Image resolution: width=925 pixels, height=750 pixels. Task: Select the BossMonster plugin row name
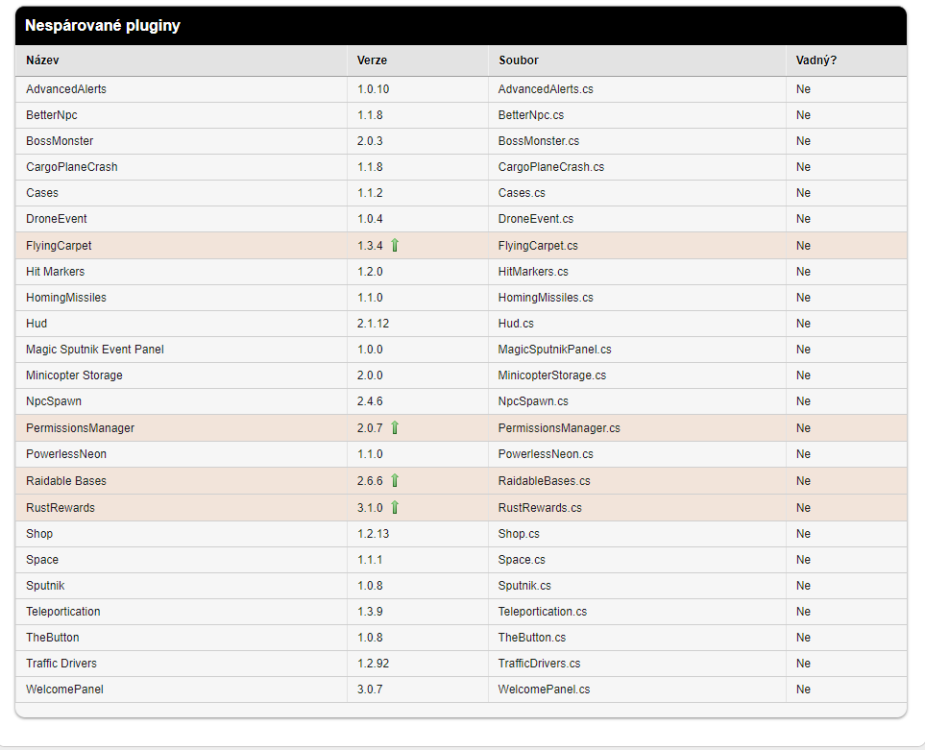pyautogui.click(x=60, y=141)
